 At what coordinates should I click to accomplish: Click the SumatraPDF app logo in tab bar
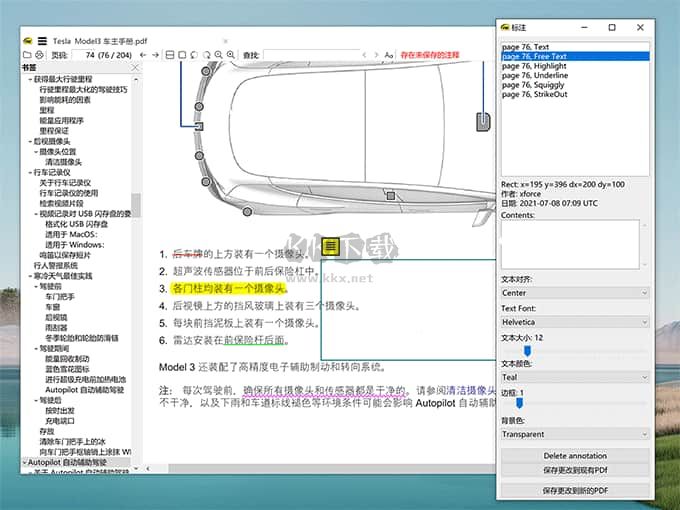pos(28,41)
